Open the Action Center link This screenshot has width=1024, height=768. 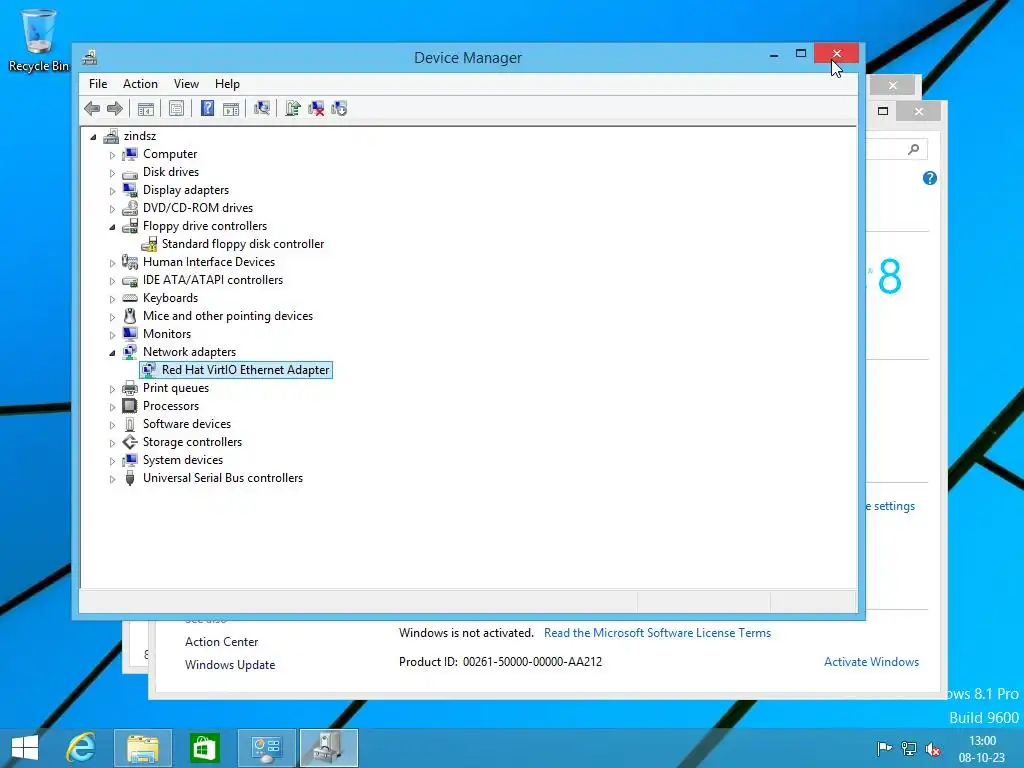point(221,642)
